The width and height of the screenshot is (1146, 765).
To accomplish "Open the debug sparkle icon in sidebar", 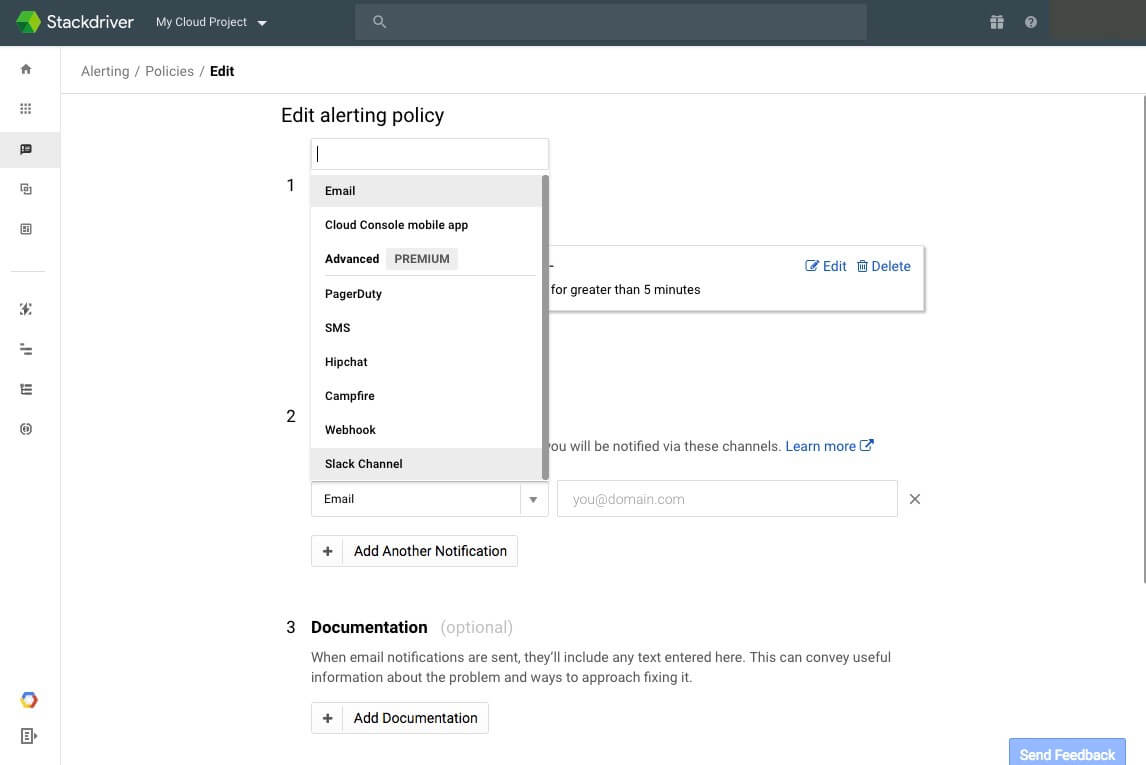I will click(26, 309).
